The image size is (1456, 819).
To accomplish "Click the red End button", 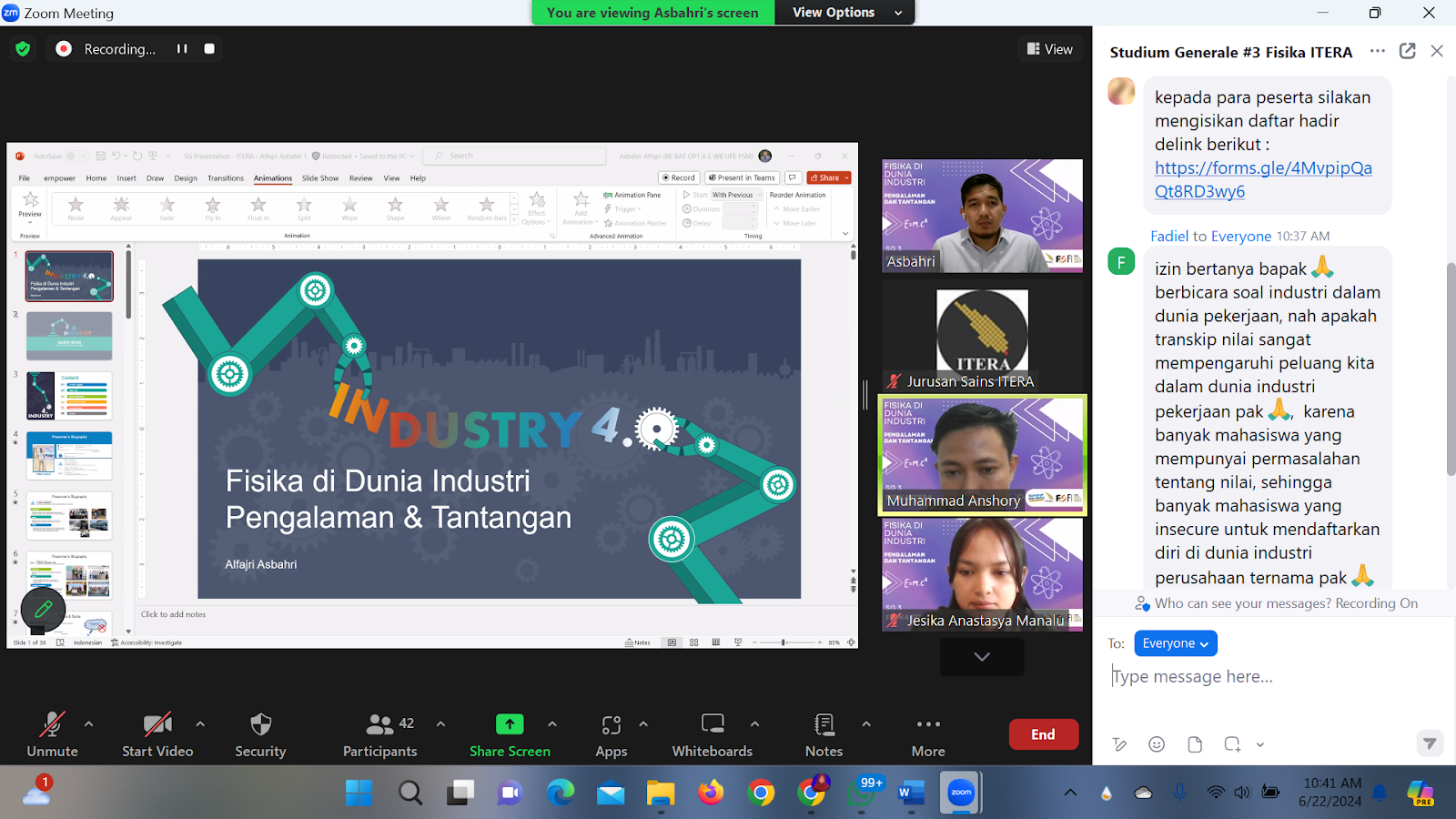I will click(1043, 734).
